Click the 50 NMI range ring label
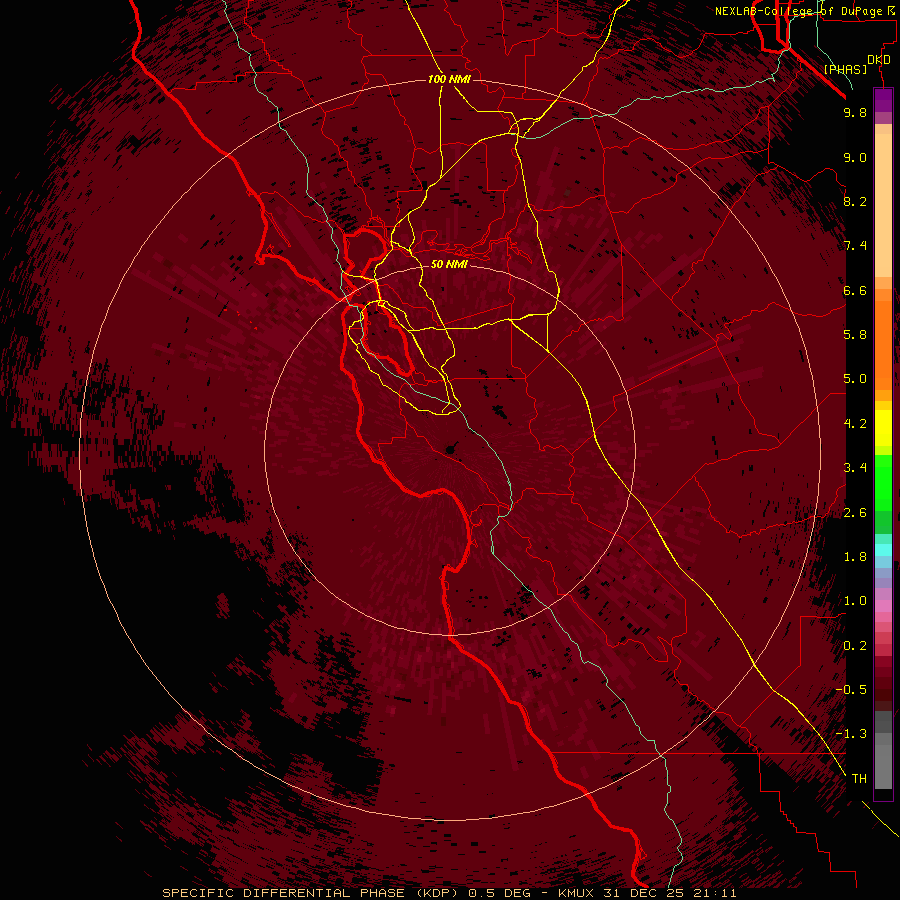 click(449, 264)
